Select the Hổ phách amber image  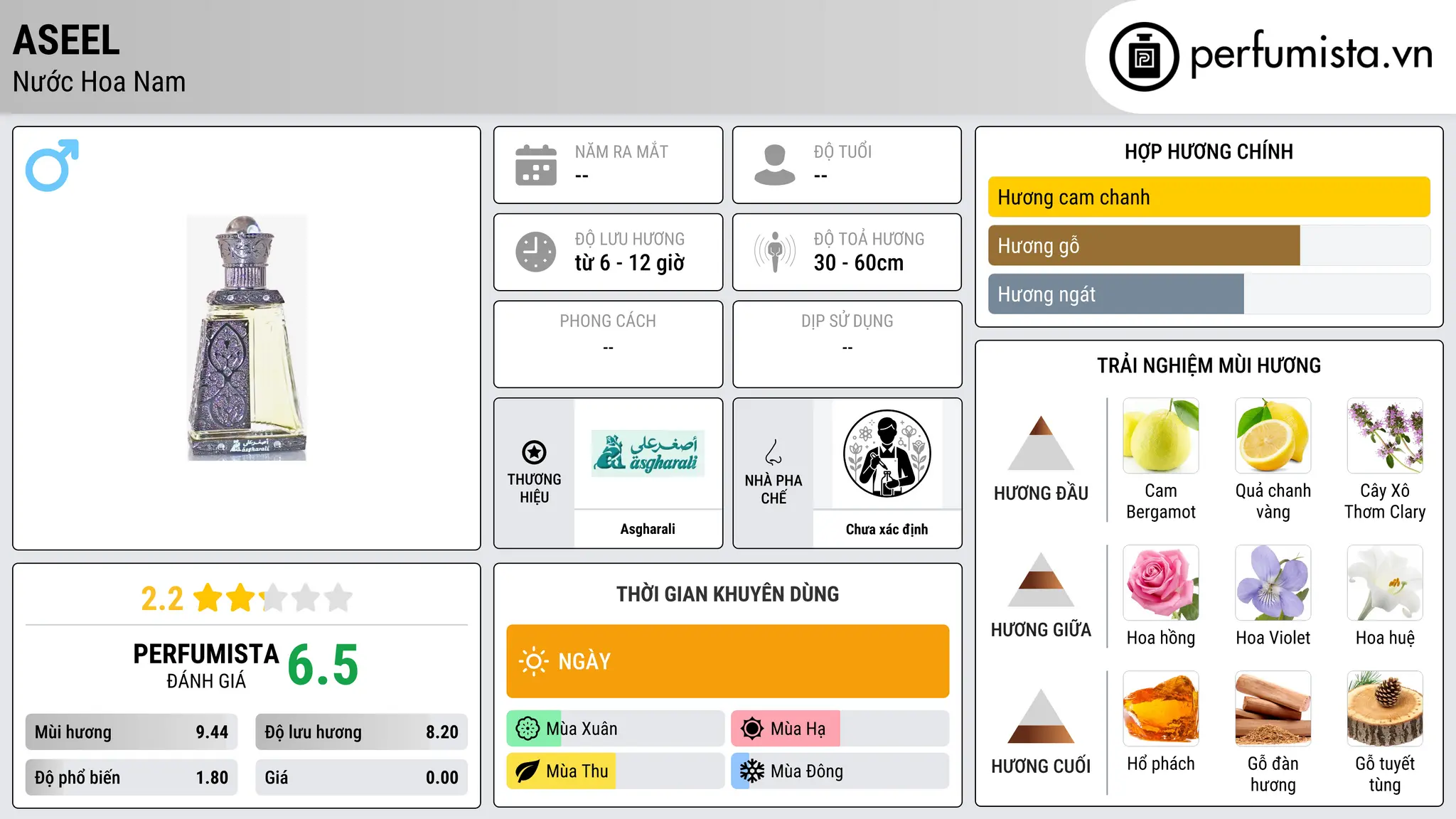(1161, 709)
